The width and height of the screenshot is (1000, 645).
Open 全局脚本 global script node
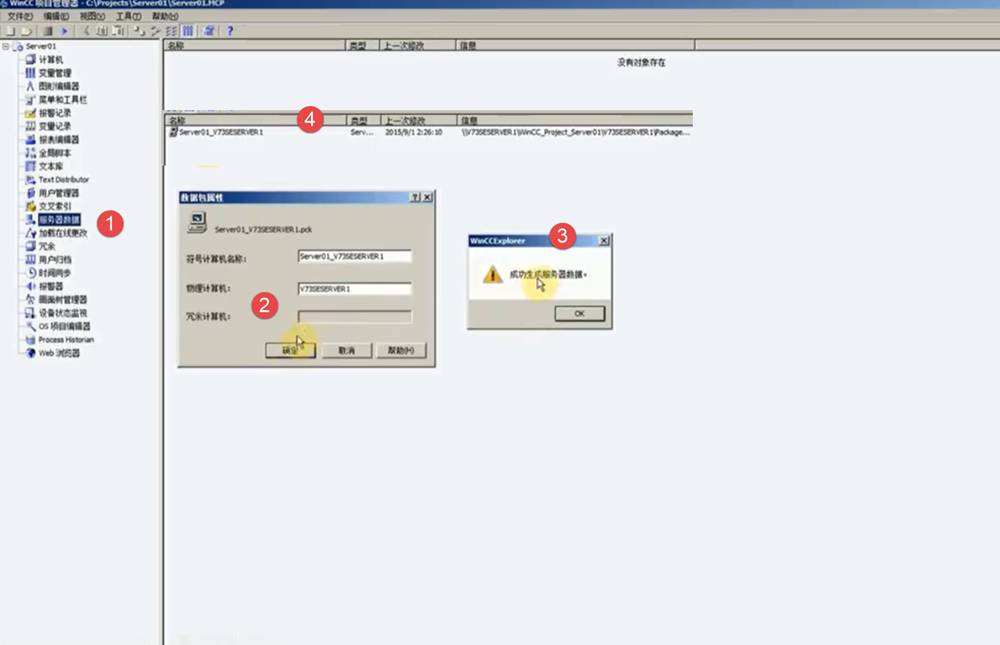[x=54, y=153]
